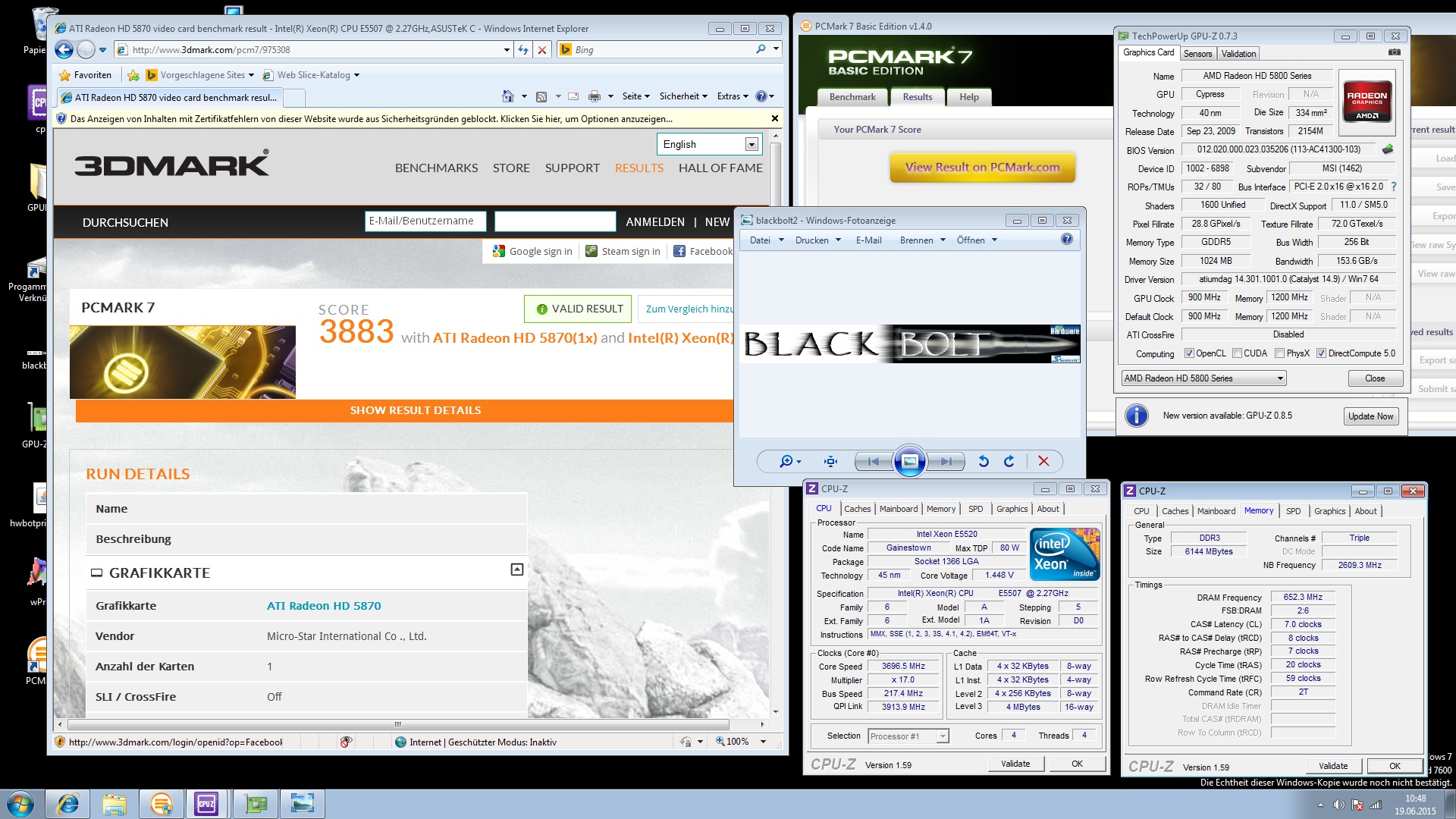Screen dimensions: 1456x819
Task: Collapse the GRAFIKKARTE section
Action: (x=517, y=570)
